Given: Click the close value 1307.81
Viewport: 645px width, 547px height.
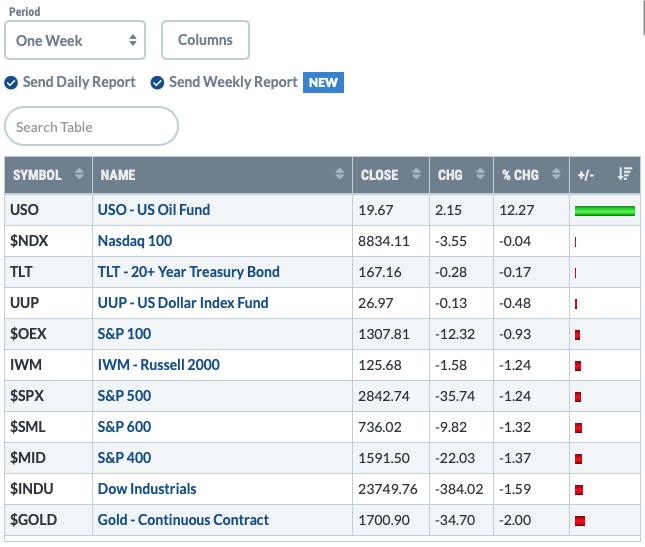Looking at the screenshot, I should click(384, 334).
